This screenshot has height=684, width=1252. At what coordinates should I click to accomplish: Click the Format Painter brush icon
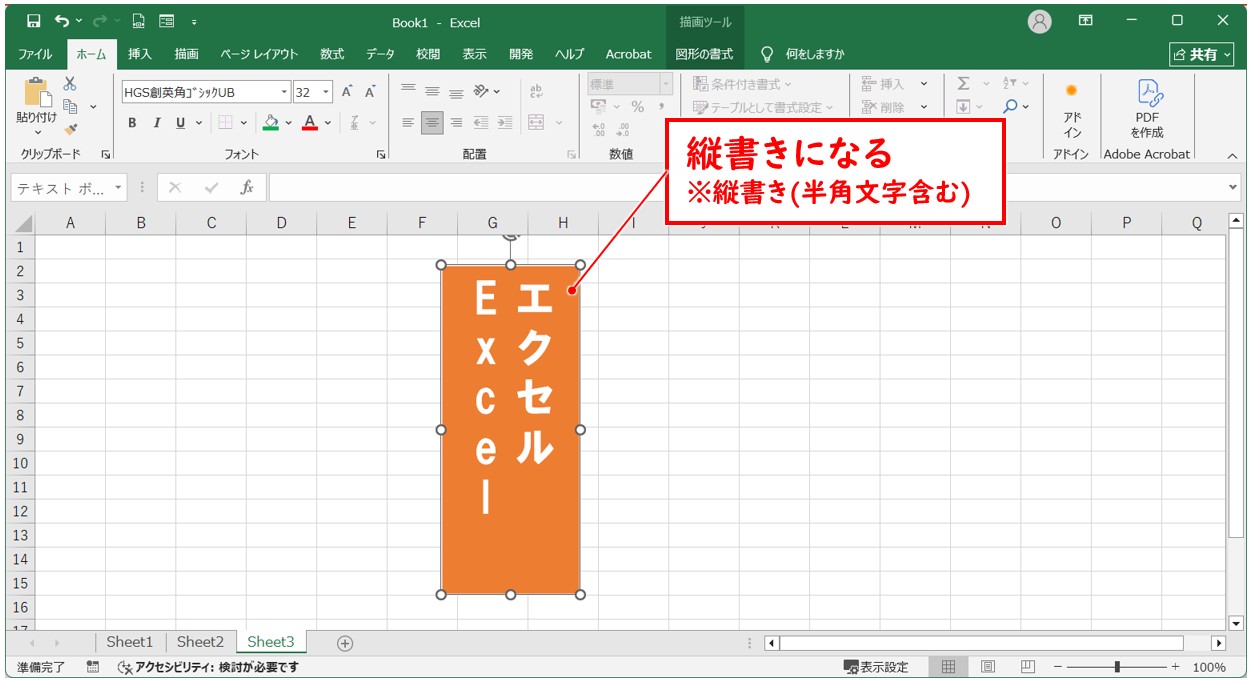(70, 129)
